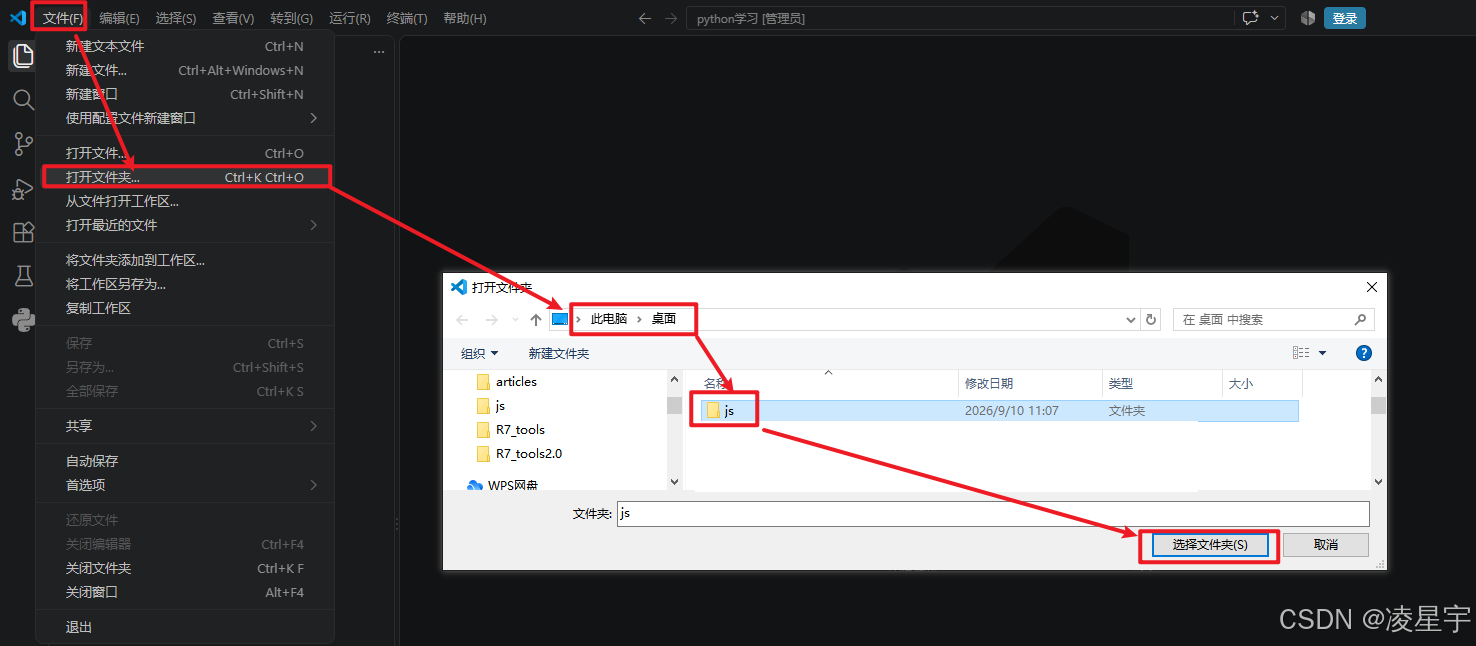Image resolution: width=1476 pixels, height=646 pixels.
Task: Click the 在 桌面 中搜索 search box
Action: pos(1274,320)
